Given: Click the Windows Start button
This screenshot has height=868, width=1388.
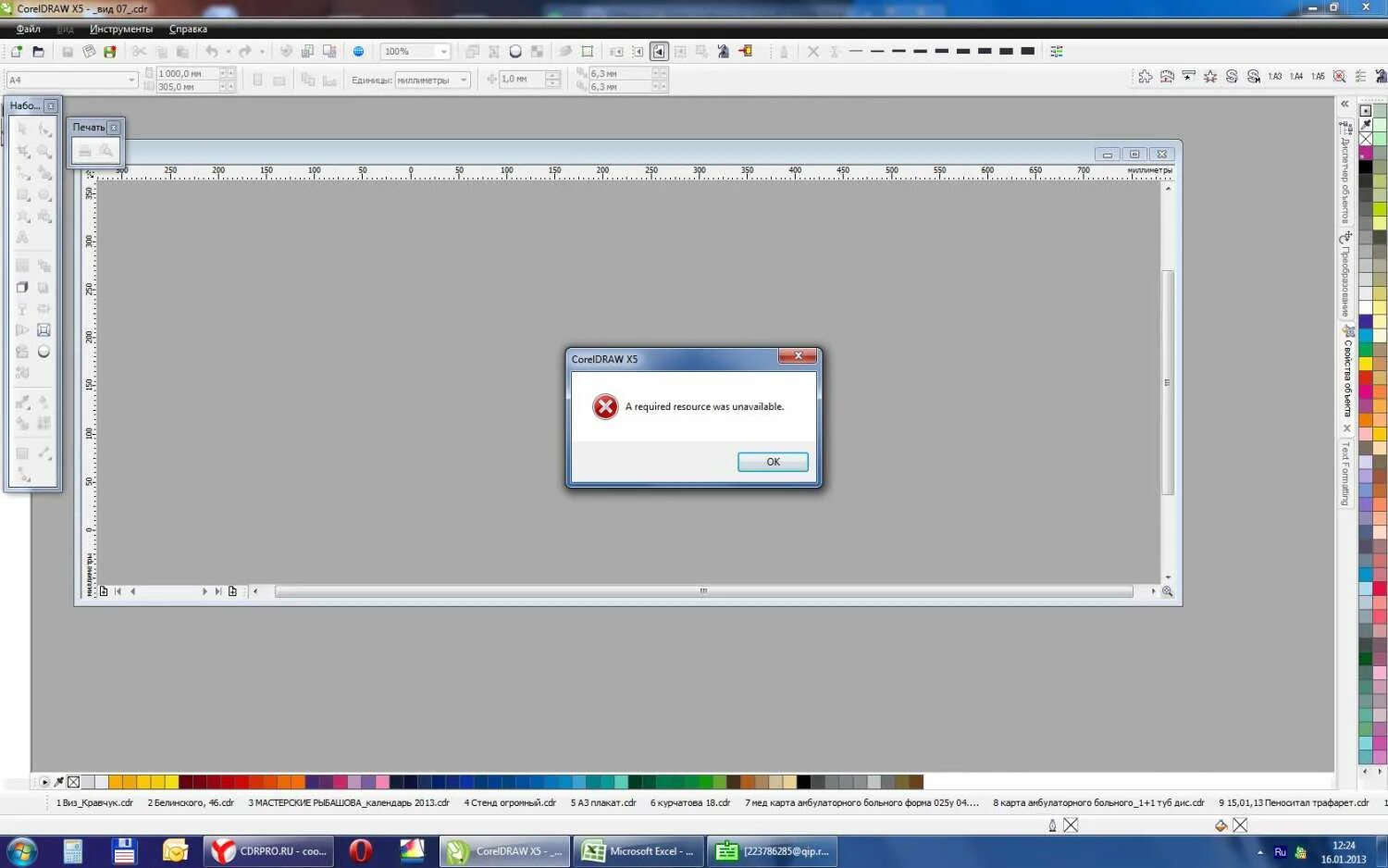Looking at the screenshot, I should tap(22, 851).
